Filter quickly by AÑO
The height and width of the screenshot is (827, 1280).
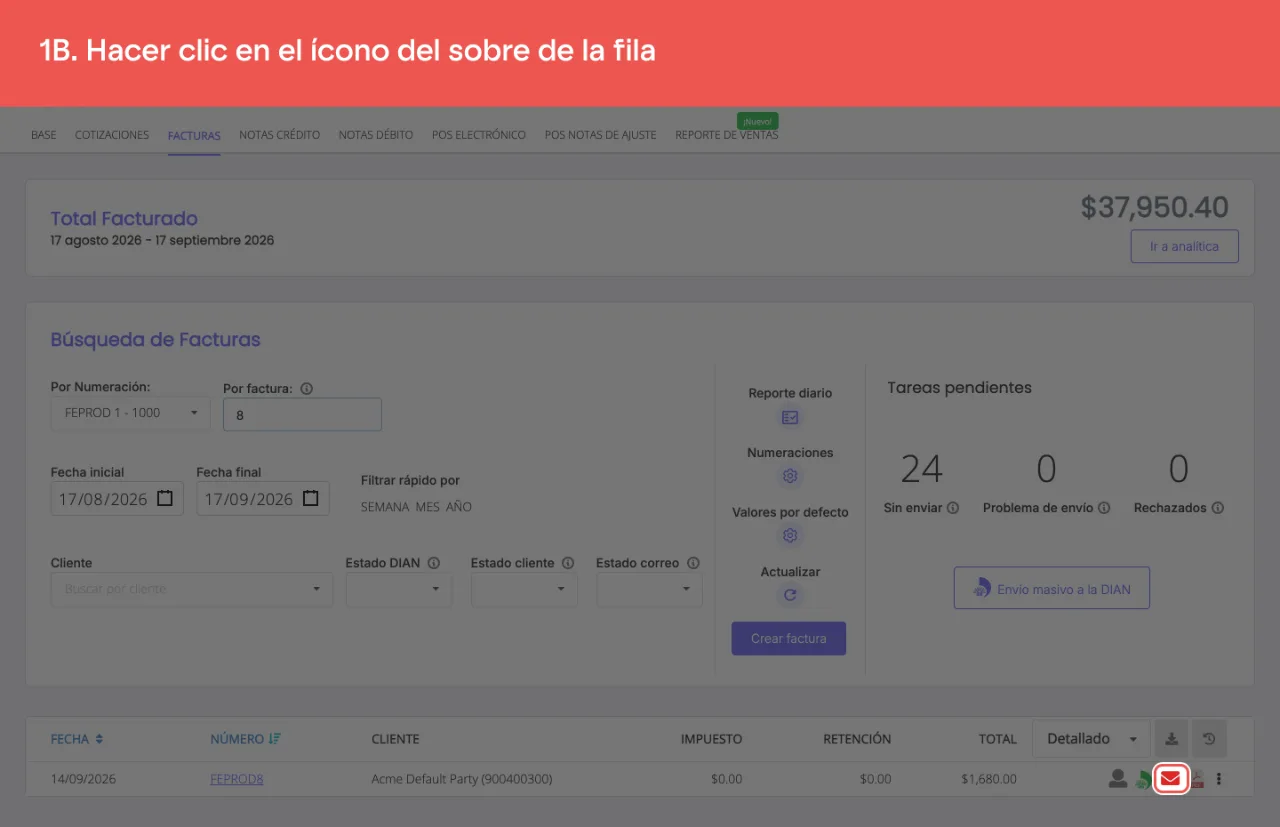(459, 507)
